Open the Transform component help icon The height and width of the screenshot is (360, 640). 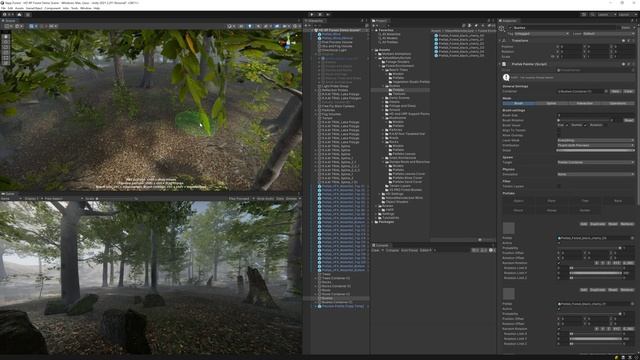click(x=623, y=41)
